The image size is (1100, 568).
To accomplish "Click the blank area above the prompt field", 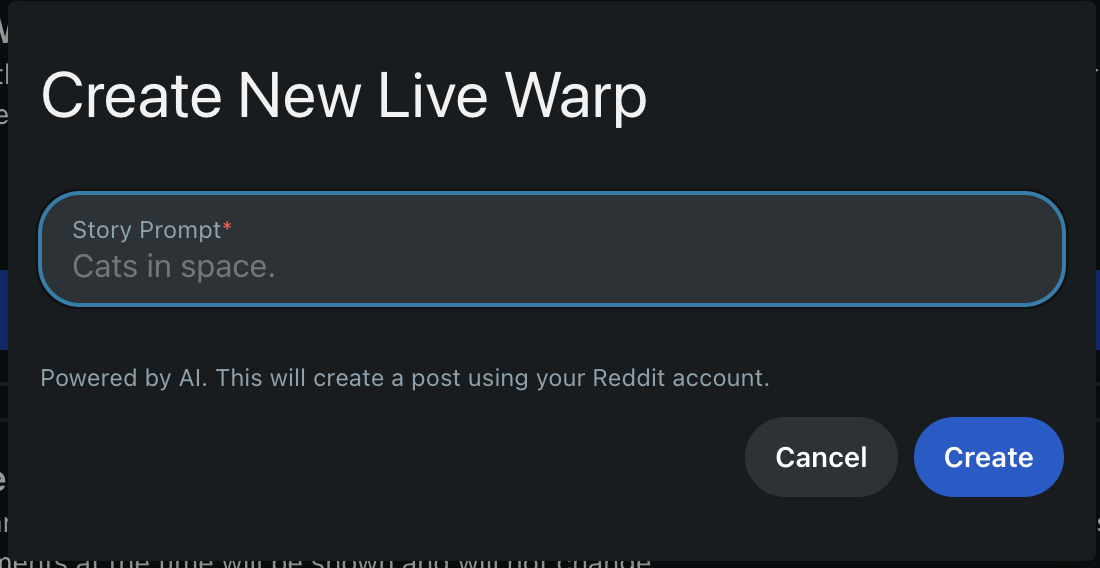I will pyautogui.click(x=552, y=161).
